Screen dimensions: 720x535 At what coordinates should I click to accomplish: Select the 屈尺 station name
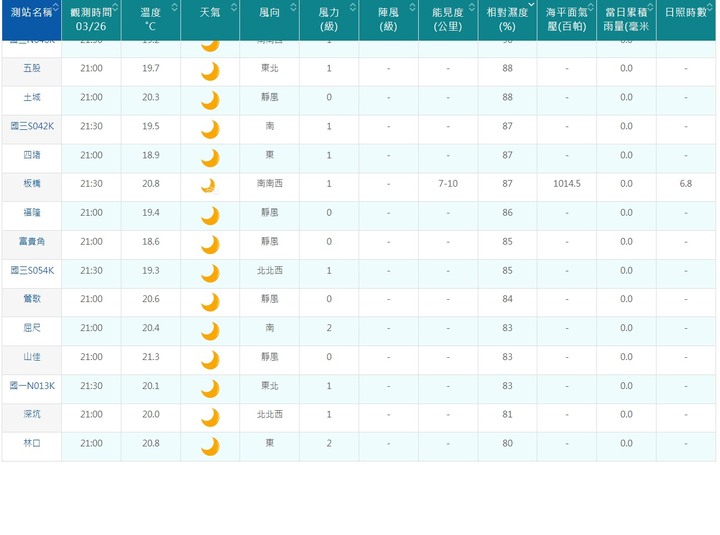[32, 327]
